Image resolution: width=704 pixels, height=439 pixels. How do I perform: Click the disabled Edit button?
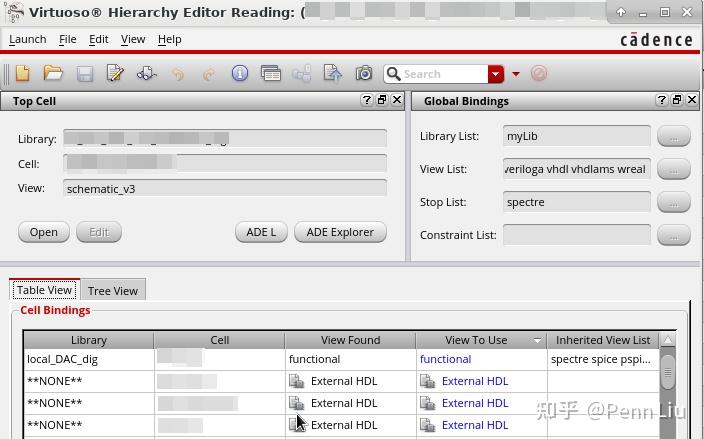[99, 232]
